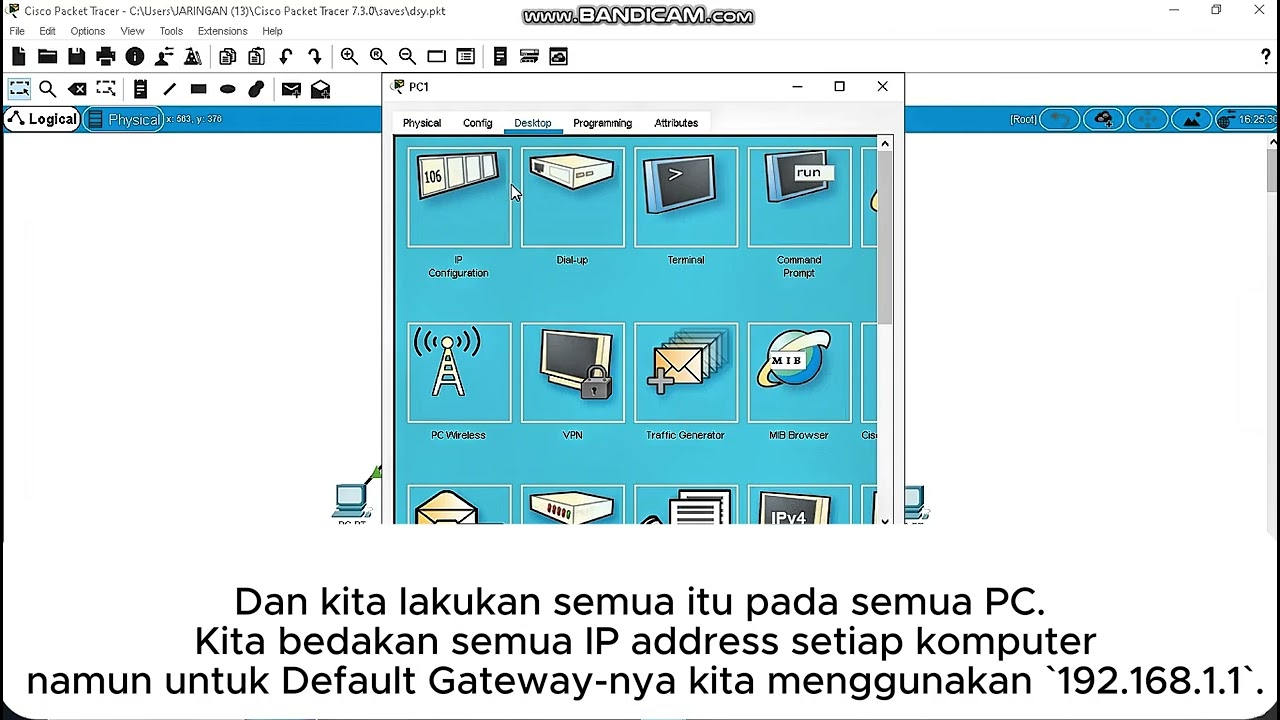Open the Attributes tab of PC1
Screen dimensions: 1280x720
[x=677, y=123]
